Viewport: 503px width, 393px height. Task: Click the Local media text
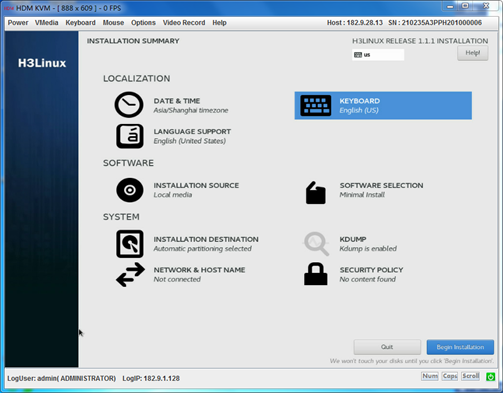173,195
